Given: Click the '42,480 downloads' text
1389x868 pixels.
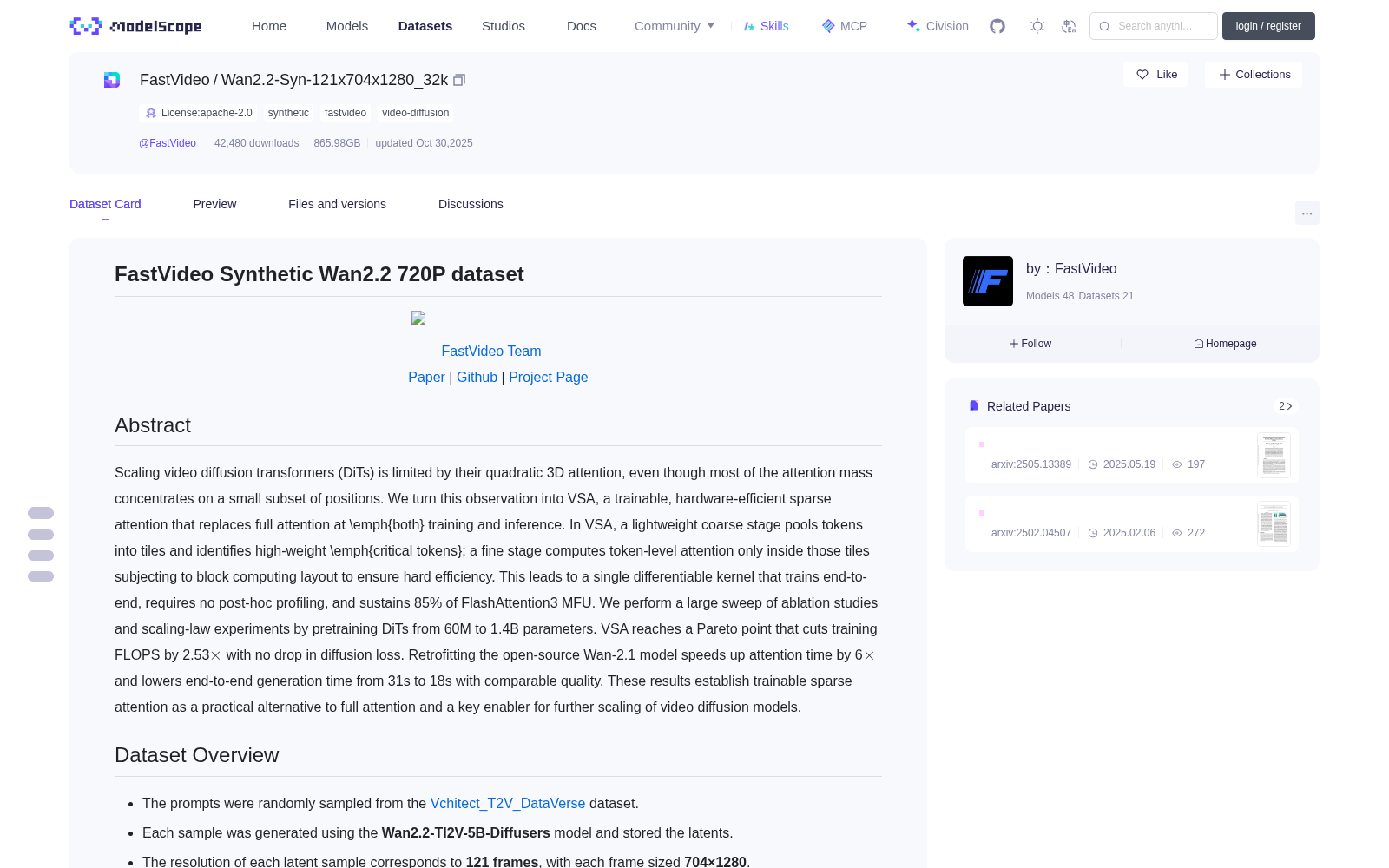Looking at the screenshot, I should [x=256, y=143].
